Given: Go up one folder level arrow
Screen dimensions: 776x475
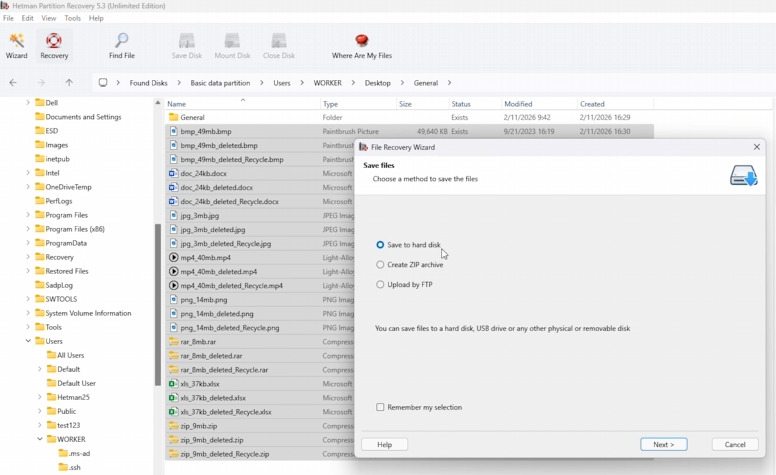Looking at the screenshot, I should tap(69, 83).
